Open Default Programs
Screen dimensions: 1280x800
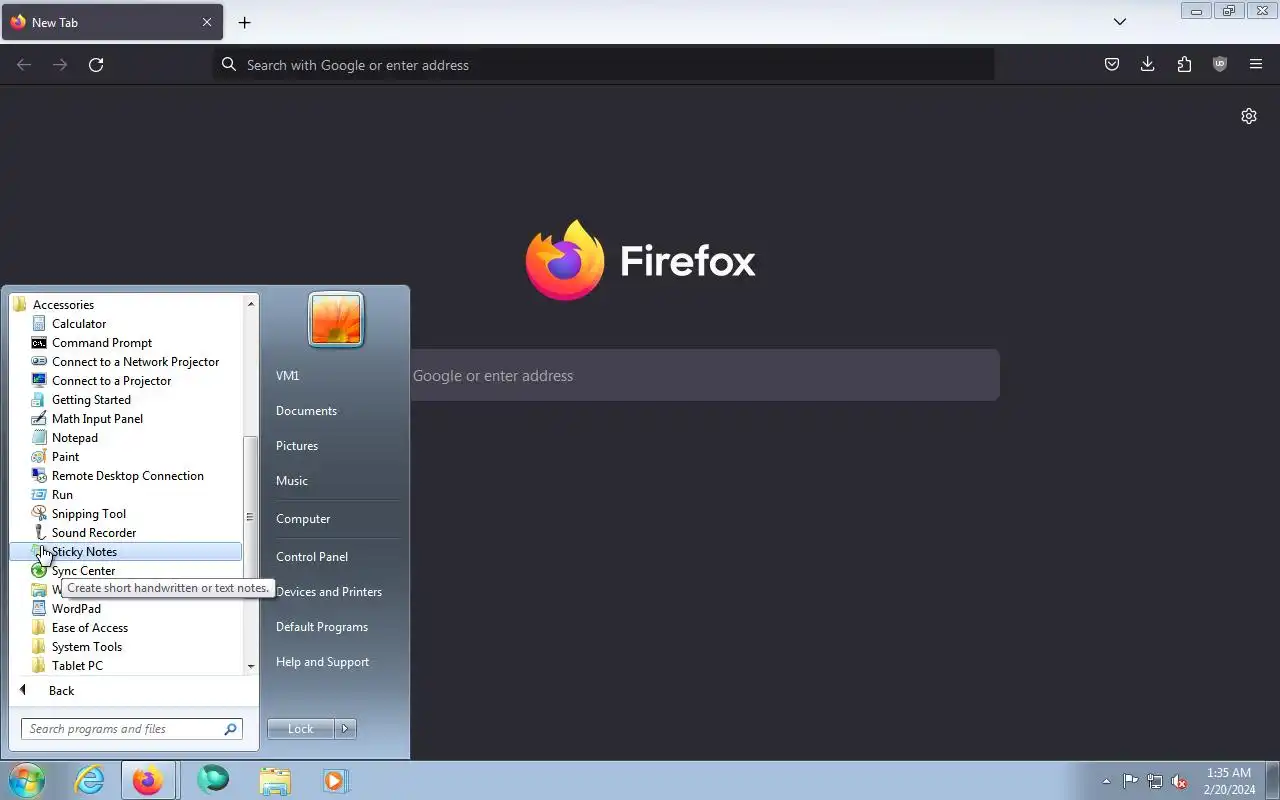pyautogui.click(x=322, y=627)
